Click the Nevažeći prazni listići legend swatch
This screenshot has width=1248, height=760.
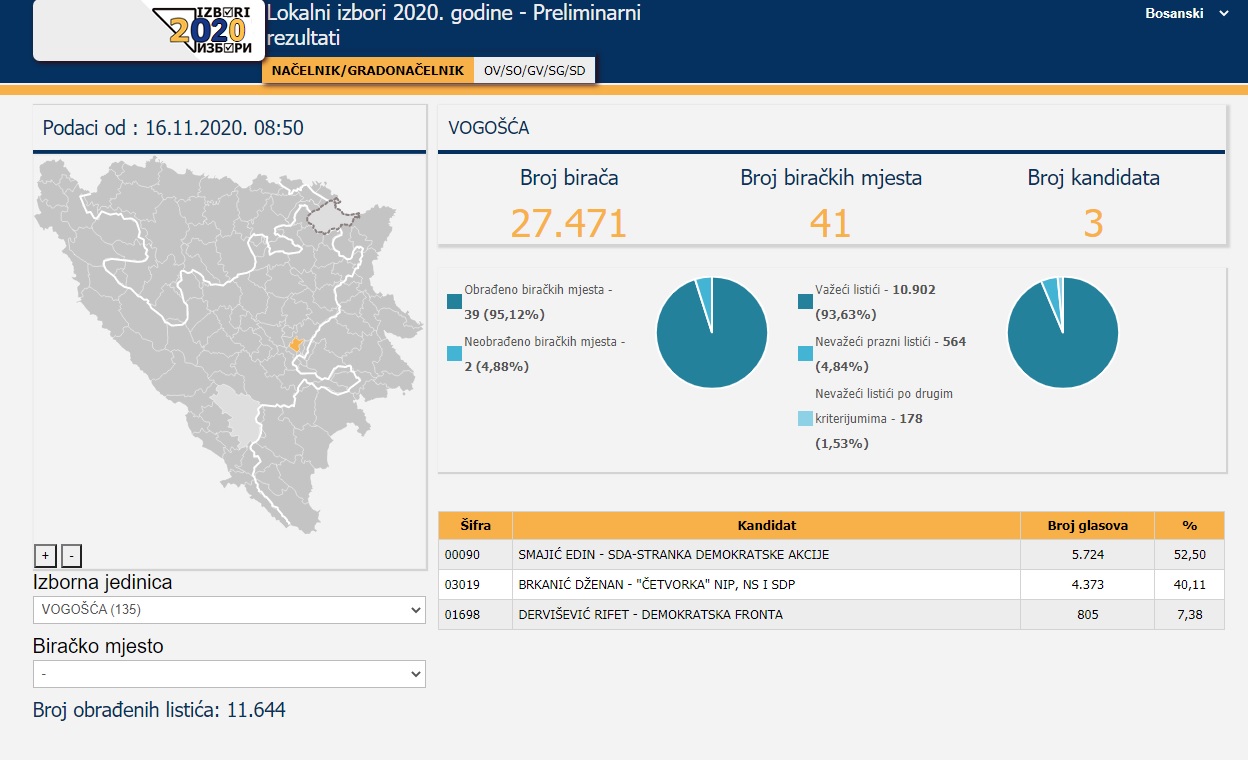pyautogui.click(x=805, y=353)
